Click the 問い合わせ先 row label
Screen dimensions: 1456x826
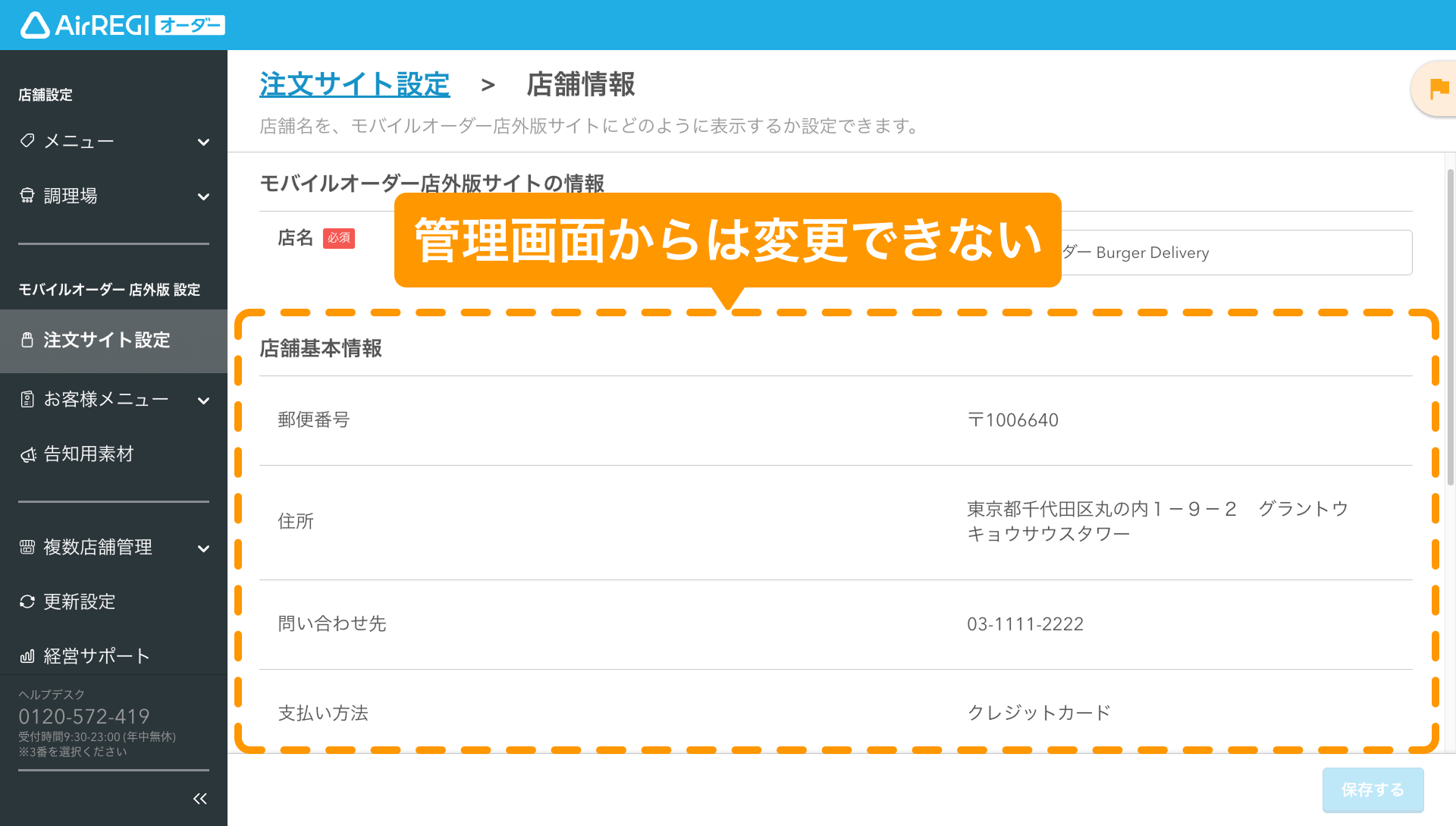[x=332, y=623]
